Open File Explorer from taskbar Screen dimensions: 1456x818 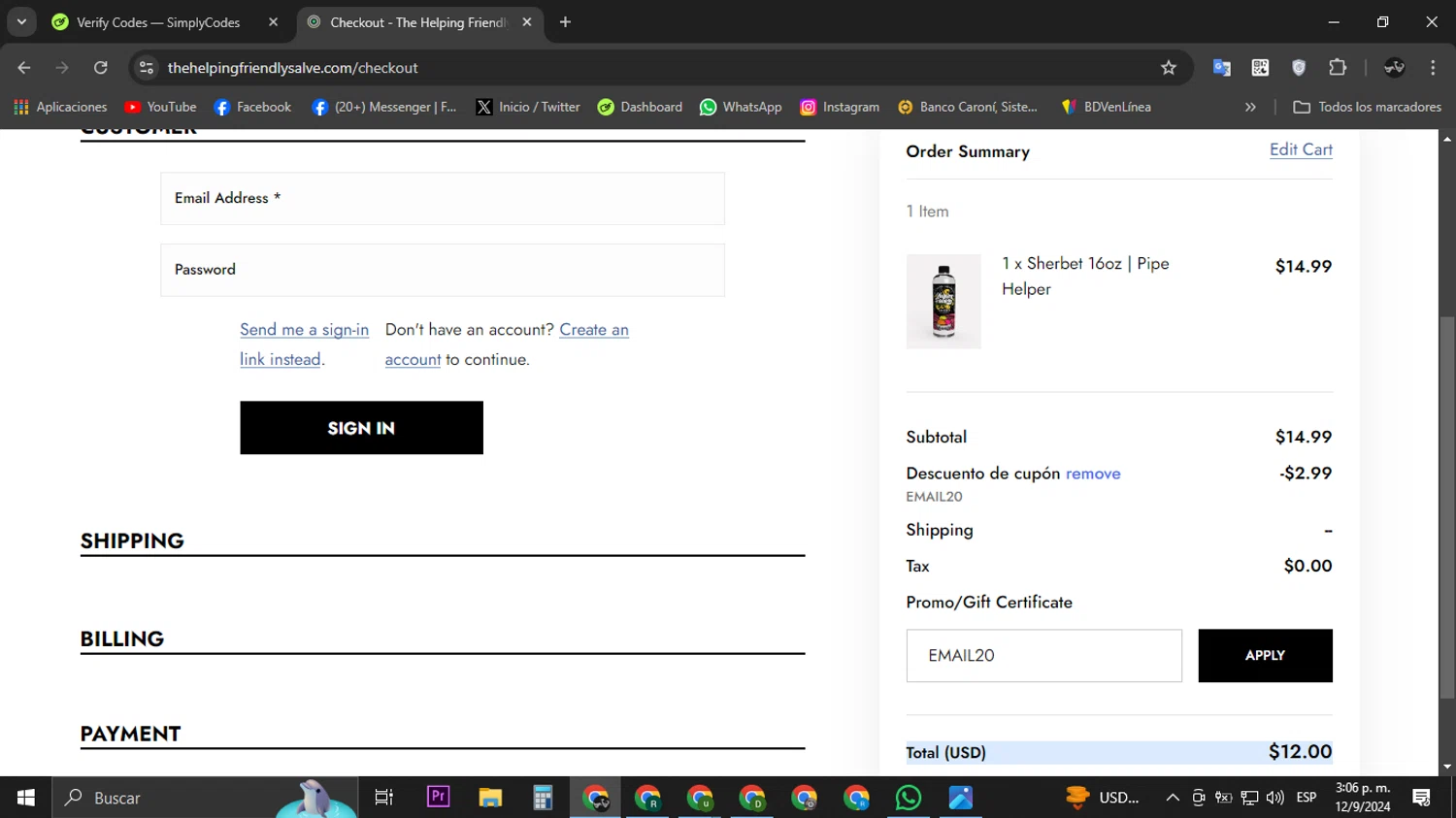pyautogui.click(x=490, y=798)
